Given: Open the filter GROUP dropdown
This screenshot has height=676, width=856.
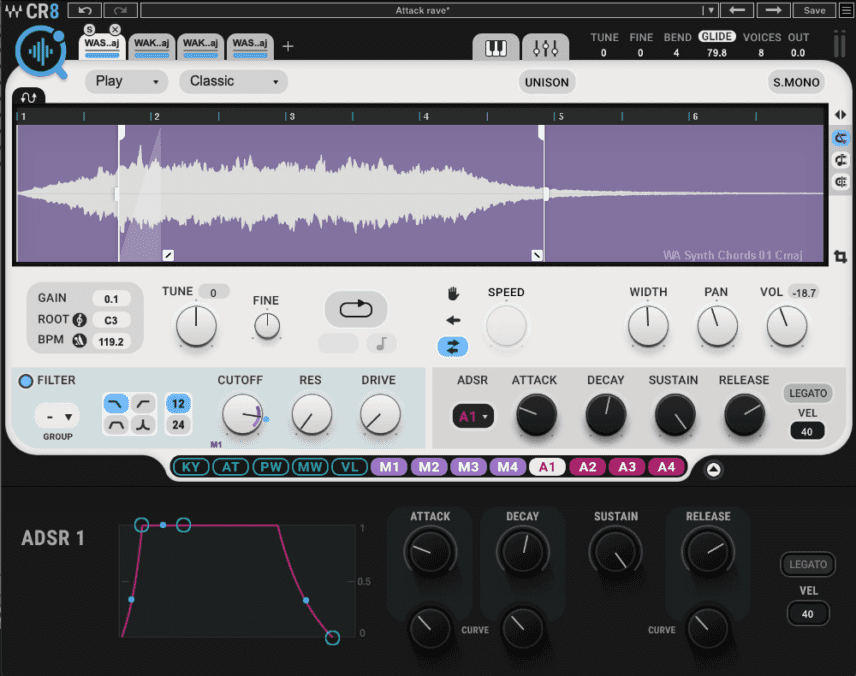Looking at the screenshot, I should [57, 417].
